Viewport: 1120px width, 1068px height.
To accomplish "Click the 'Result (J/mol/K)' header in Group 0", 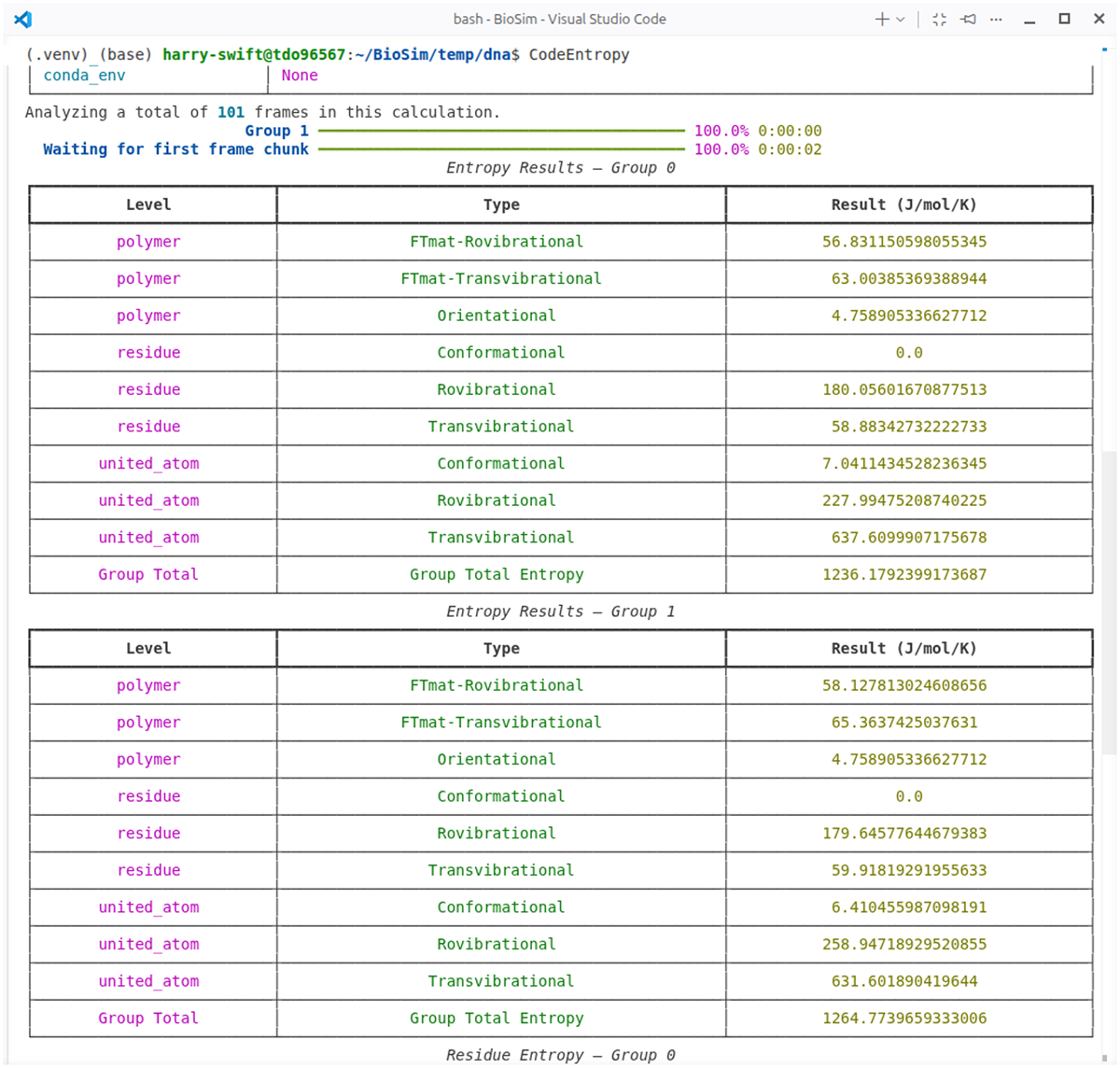I will coord(903,204).
